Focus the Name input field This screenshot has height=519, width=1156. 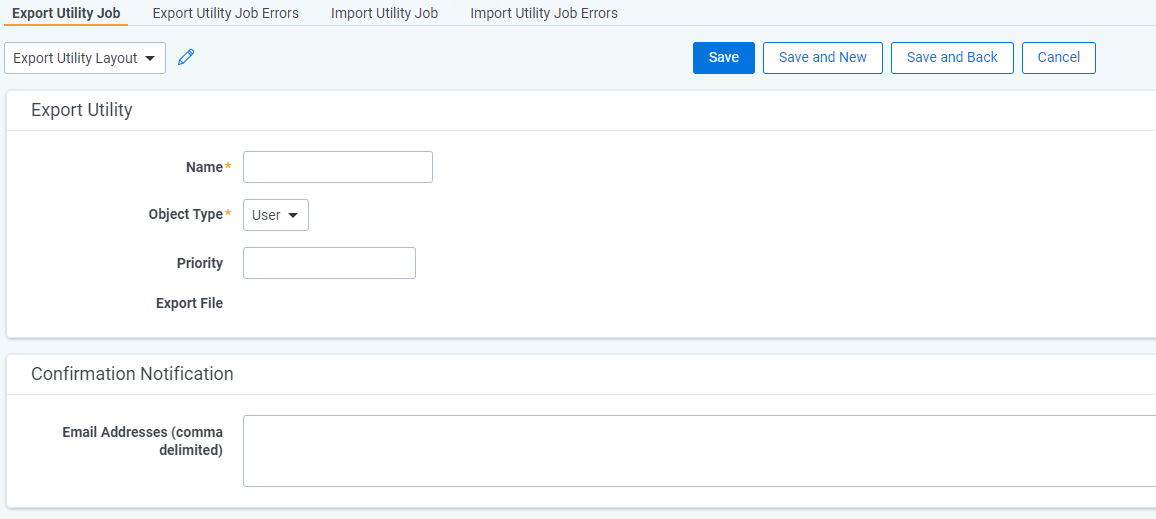coord(338,167)
